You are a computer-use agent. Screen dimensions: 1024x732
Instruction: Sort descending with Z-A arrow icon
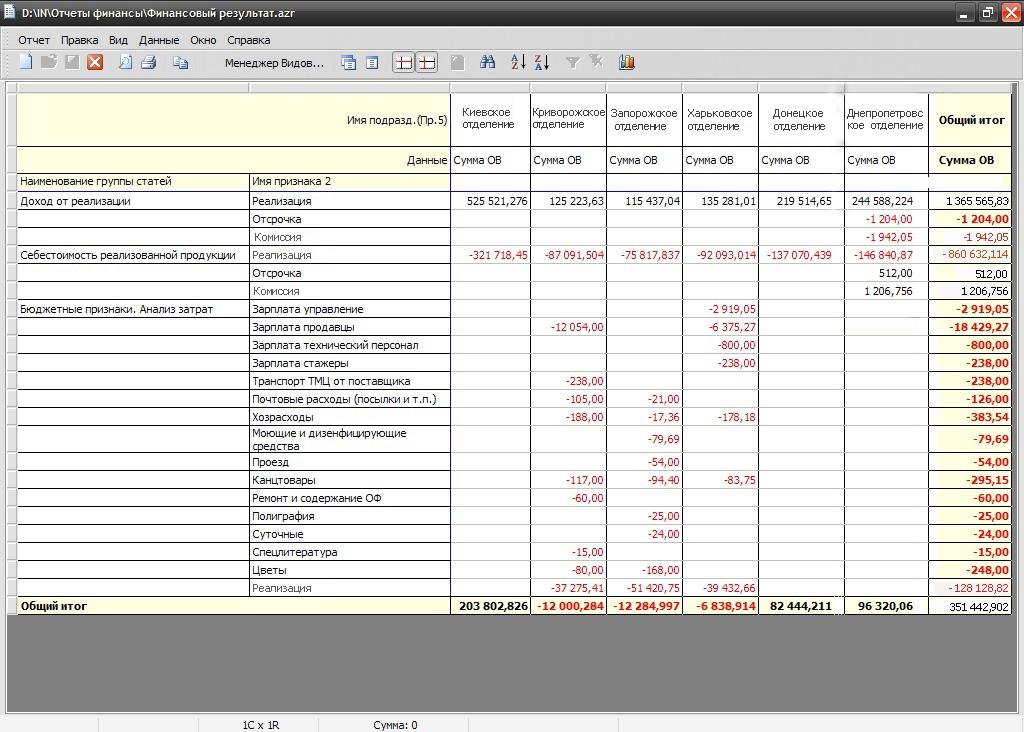tap(541, 62)
